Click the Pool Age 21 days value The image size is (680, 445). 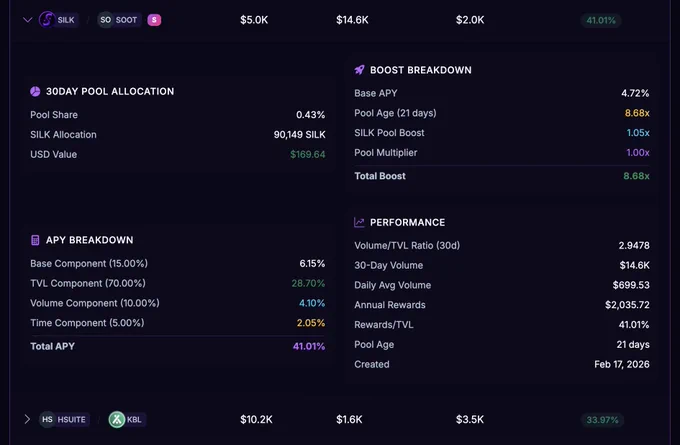point(633,345)
